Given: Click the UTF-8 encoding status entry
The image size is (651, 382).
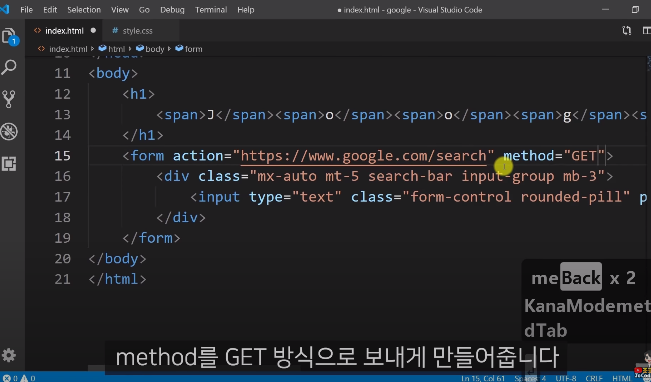Looking at the screenshot, I should click(x=566, y=378).
